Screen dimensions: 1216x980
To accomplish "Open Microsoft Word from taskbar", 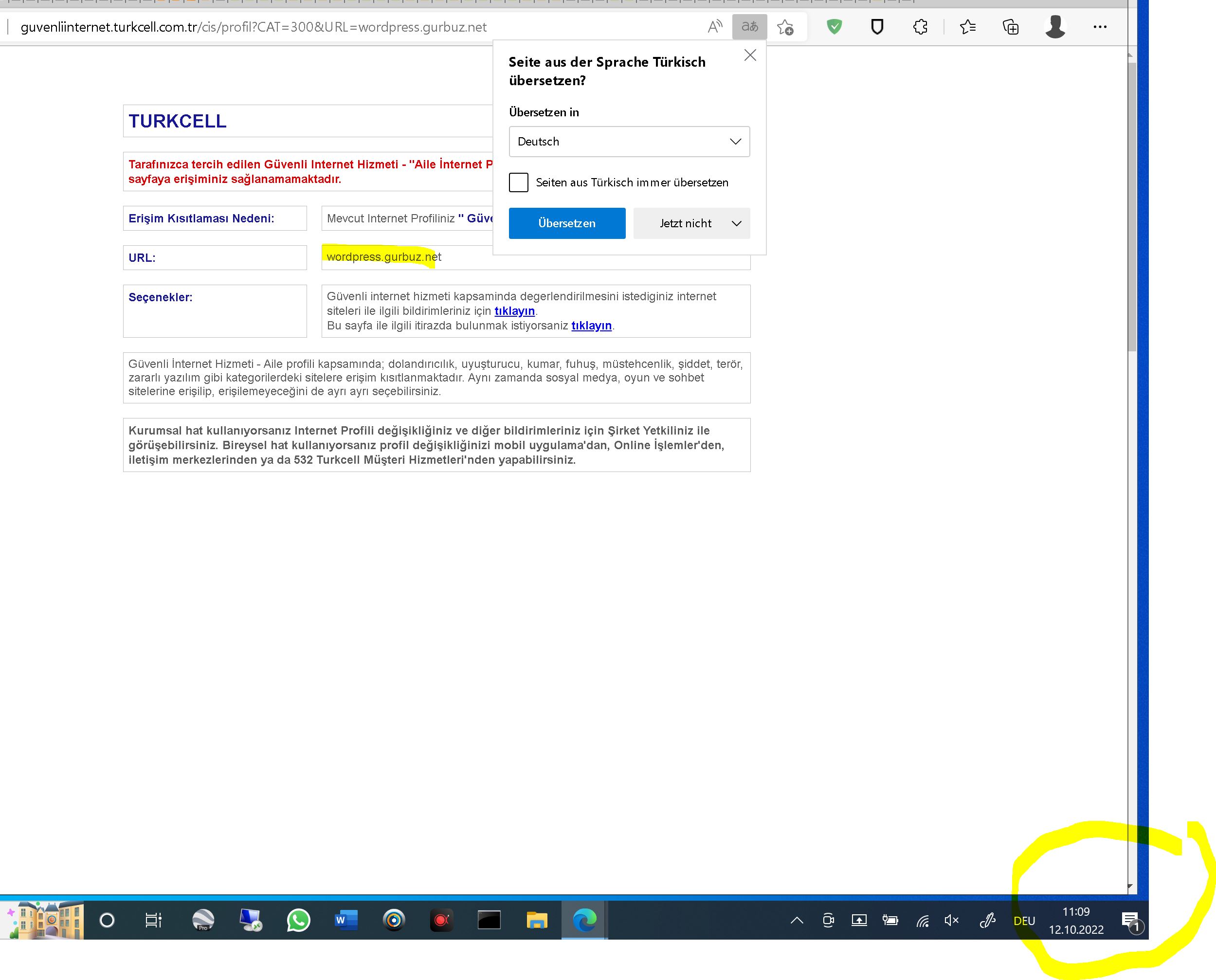I will coord(346,920).
